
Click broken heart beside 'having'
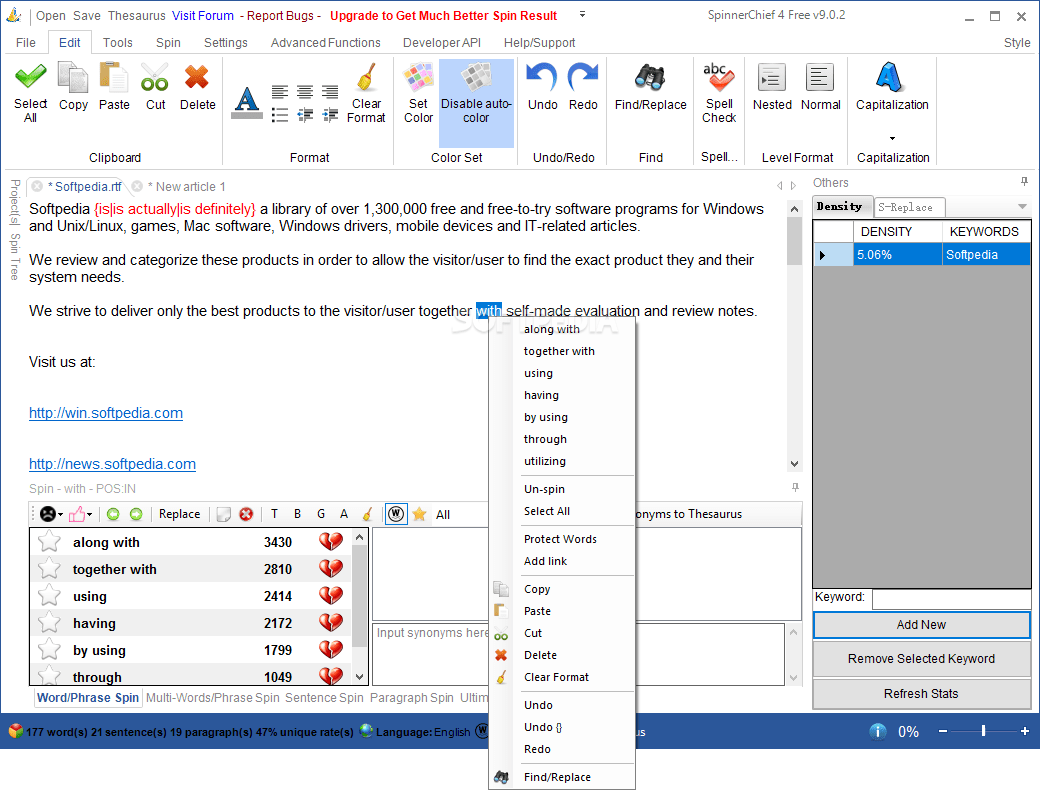click(331, 623)
